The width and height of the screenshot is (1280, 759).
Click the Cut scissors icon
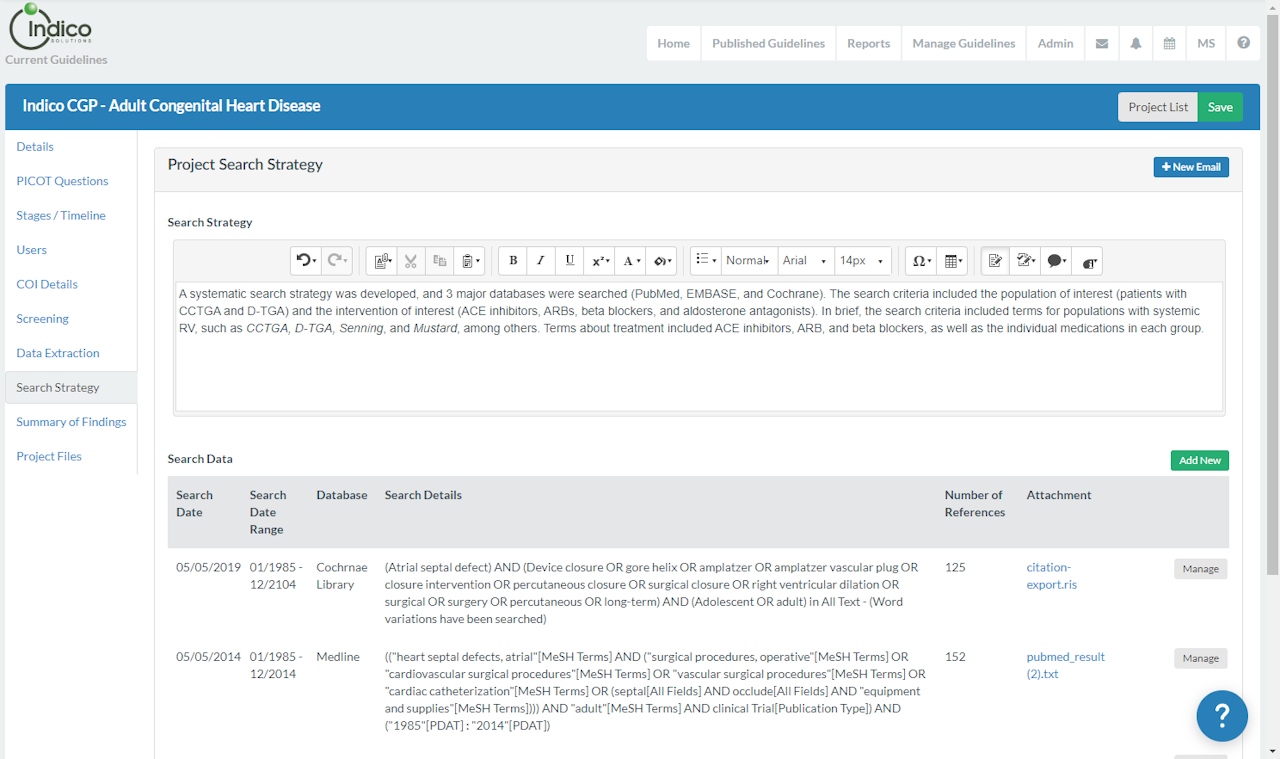click(x=411, y=261)
